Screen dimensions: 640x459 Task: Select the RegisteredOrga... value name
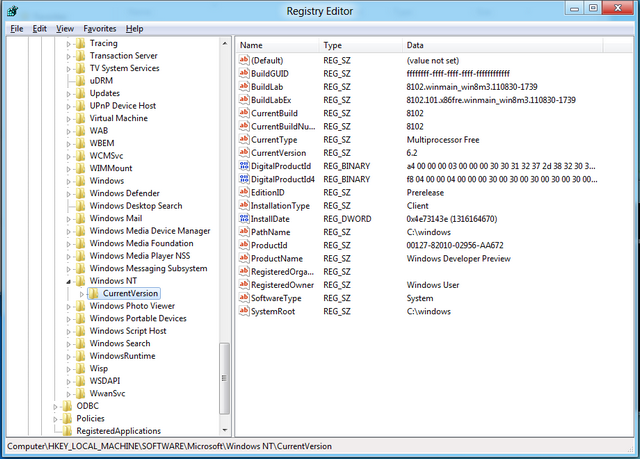(x=282, y=272)
